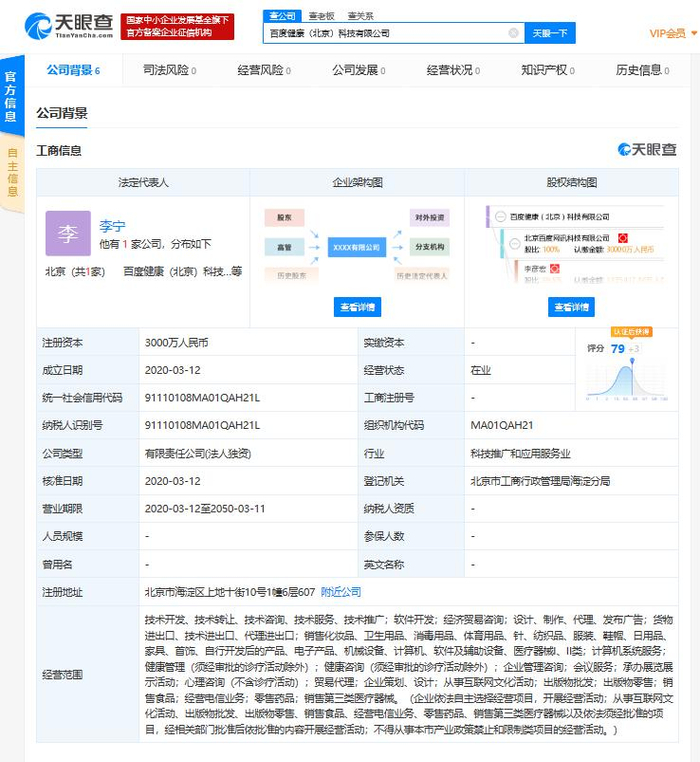
Task: Select the 法定代表人 column header
Action: pos(143,183)
